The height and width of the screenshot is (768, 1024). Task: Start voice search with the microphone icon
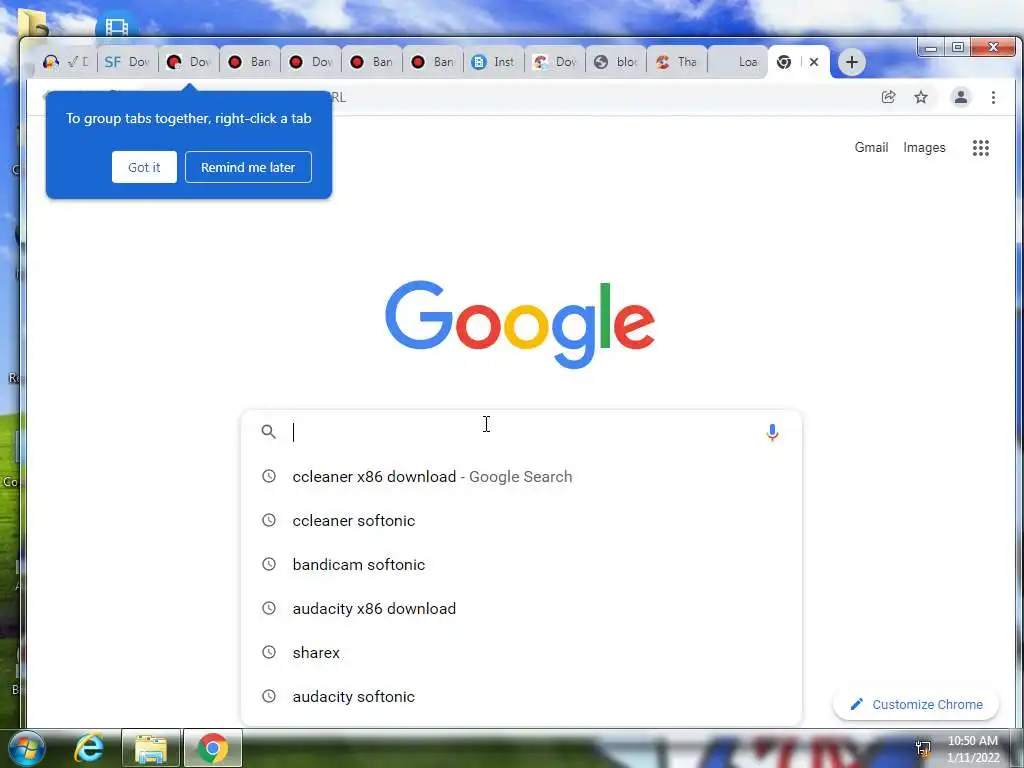tap(772, 432)
